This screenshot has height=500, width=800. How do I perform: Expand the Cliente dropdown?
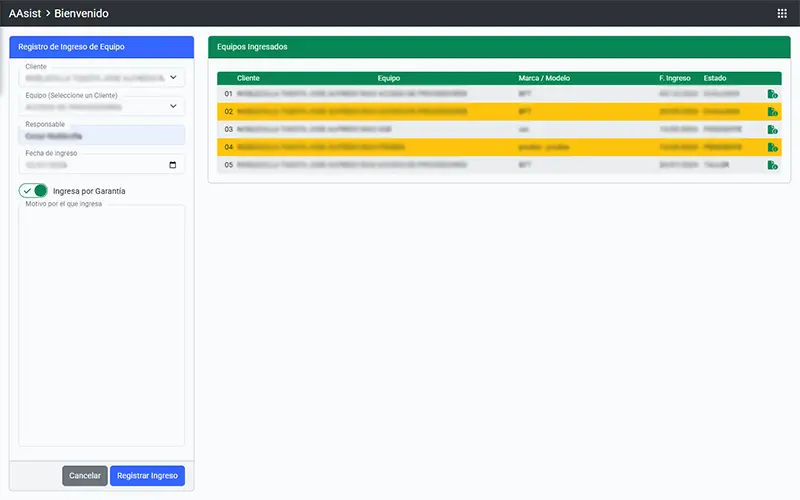[172, 77]
